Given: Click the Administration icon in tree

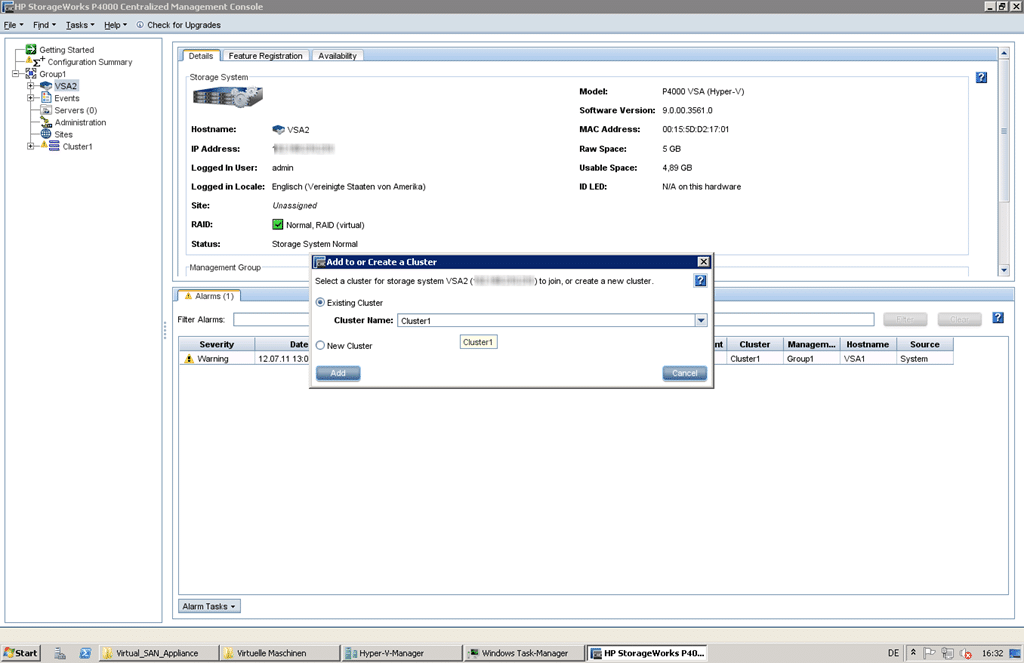Looking at the screenshot, I should click(46, 122).
